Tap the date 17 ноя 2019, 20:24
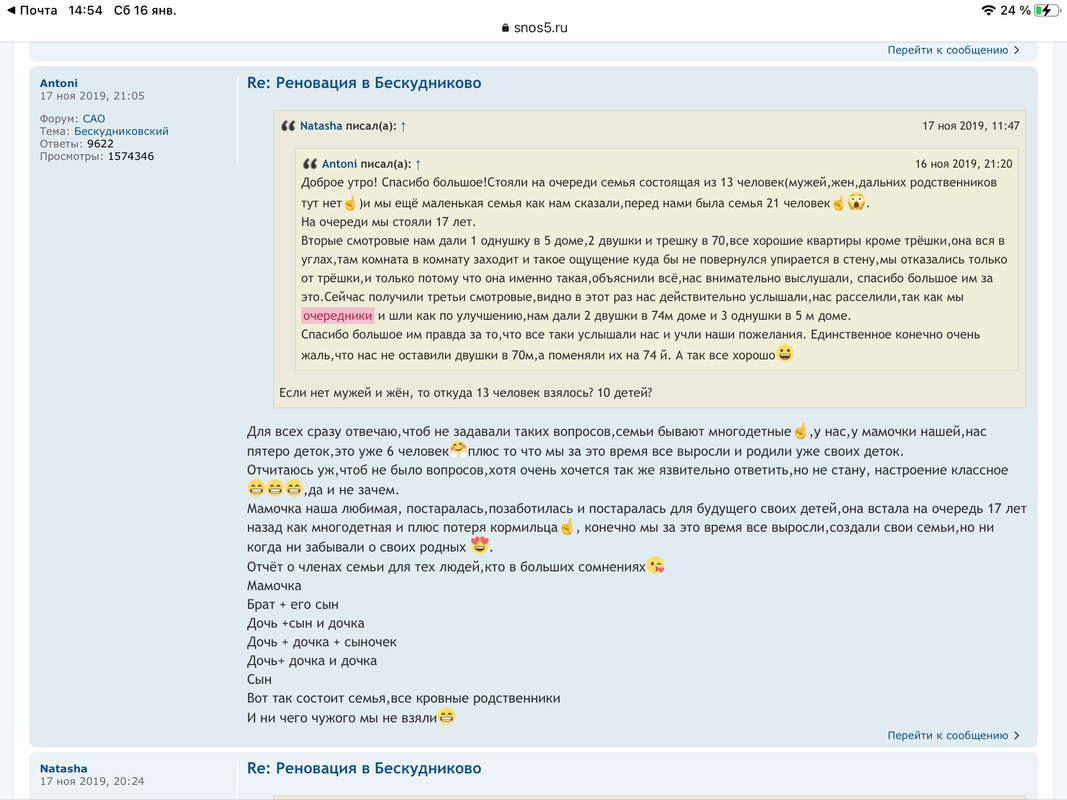Viewport: 1067px width, 800px height. [x=92, y=782]
